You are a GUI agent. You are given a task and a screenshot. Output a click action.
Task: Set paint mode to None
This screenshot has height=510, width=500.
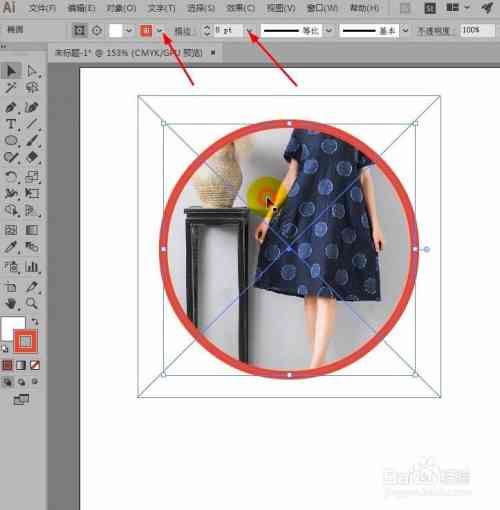point(35,365)
